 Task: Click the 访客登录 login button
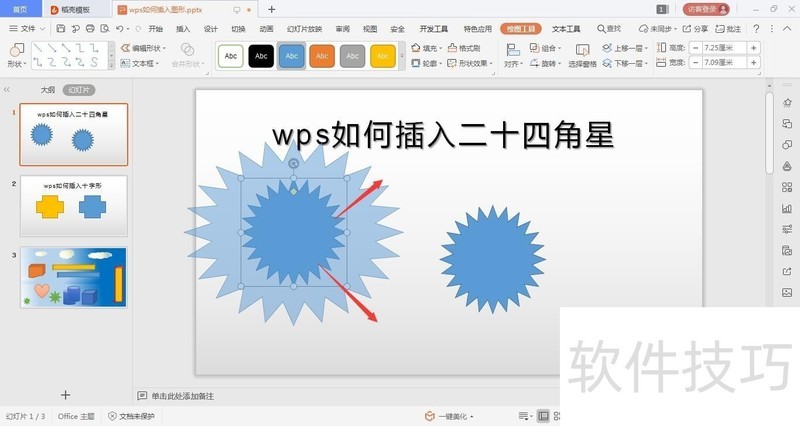pyautogui.click(x=706, y=9)
